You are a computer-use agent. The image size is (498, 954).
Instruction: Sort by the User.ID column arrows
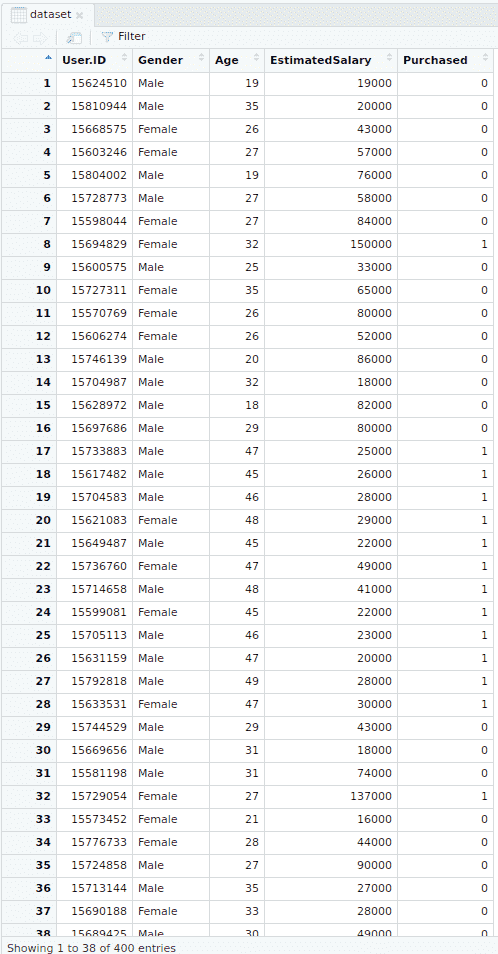(125, 59)
